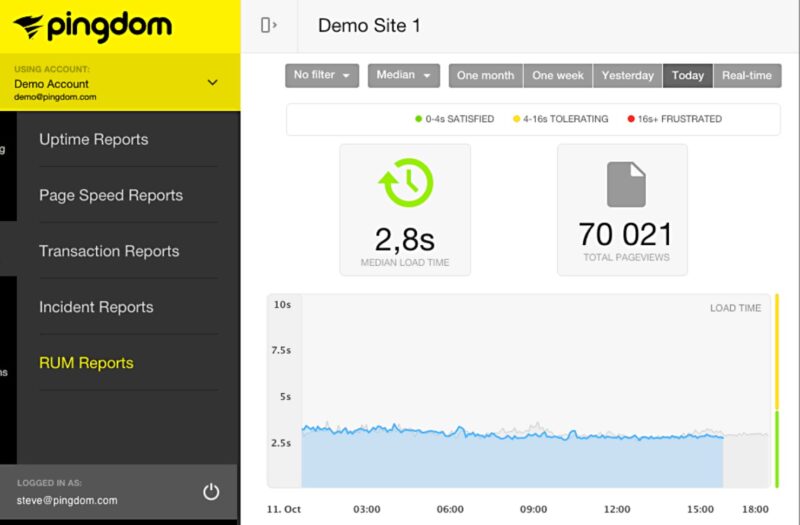Open Page Speed Reports menu item
The height and width of the screenshot is (525, 800).
tap(111, 196)
